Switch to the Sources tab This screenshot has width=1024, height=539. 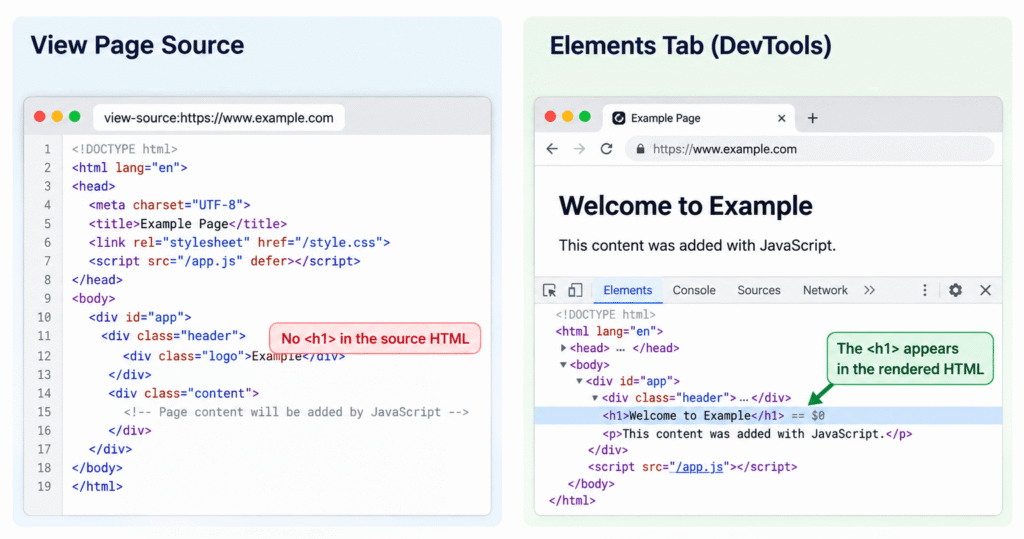pos(759,290)
